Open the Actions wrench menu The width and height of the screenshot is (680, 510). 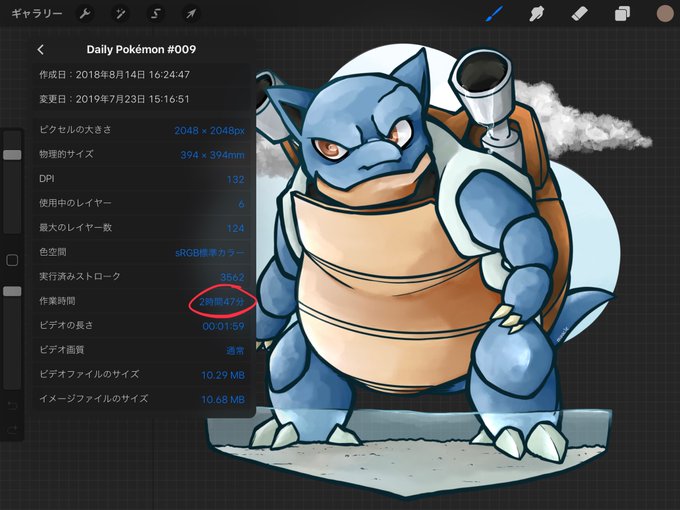[x=85, y=14]
